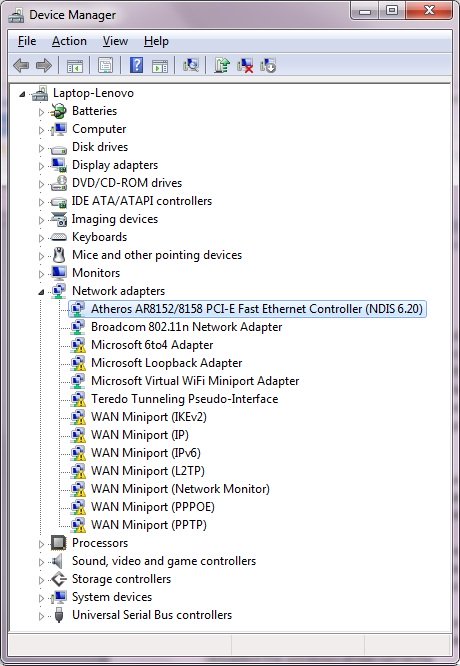
Task: Click the Back arrow in toolbar
Action: 21,65
